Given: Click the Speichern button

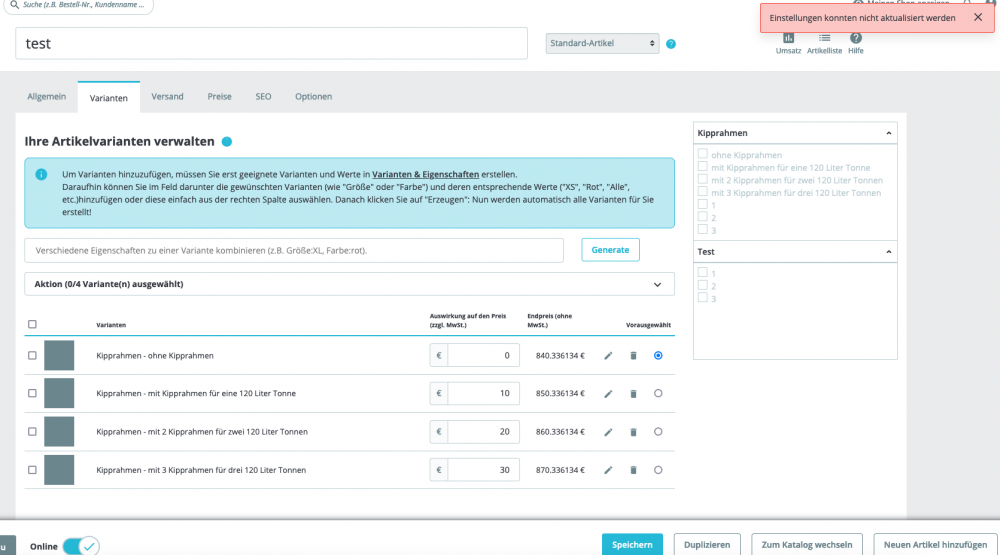Looking at the screenshot, I should (x=632, y=545).
